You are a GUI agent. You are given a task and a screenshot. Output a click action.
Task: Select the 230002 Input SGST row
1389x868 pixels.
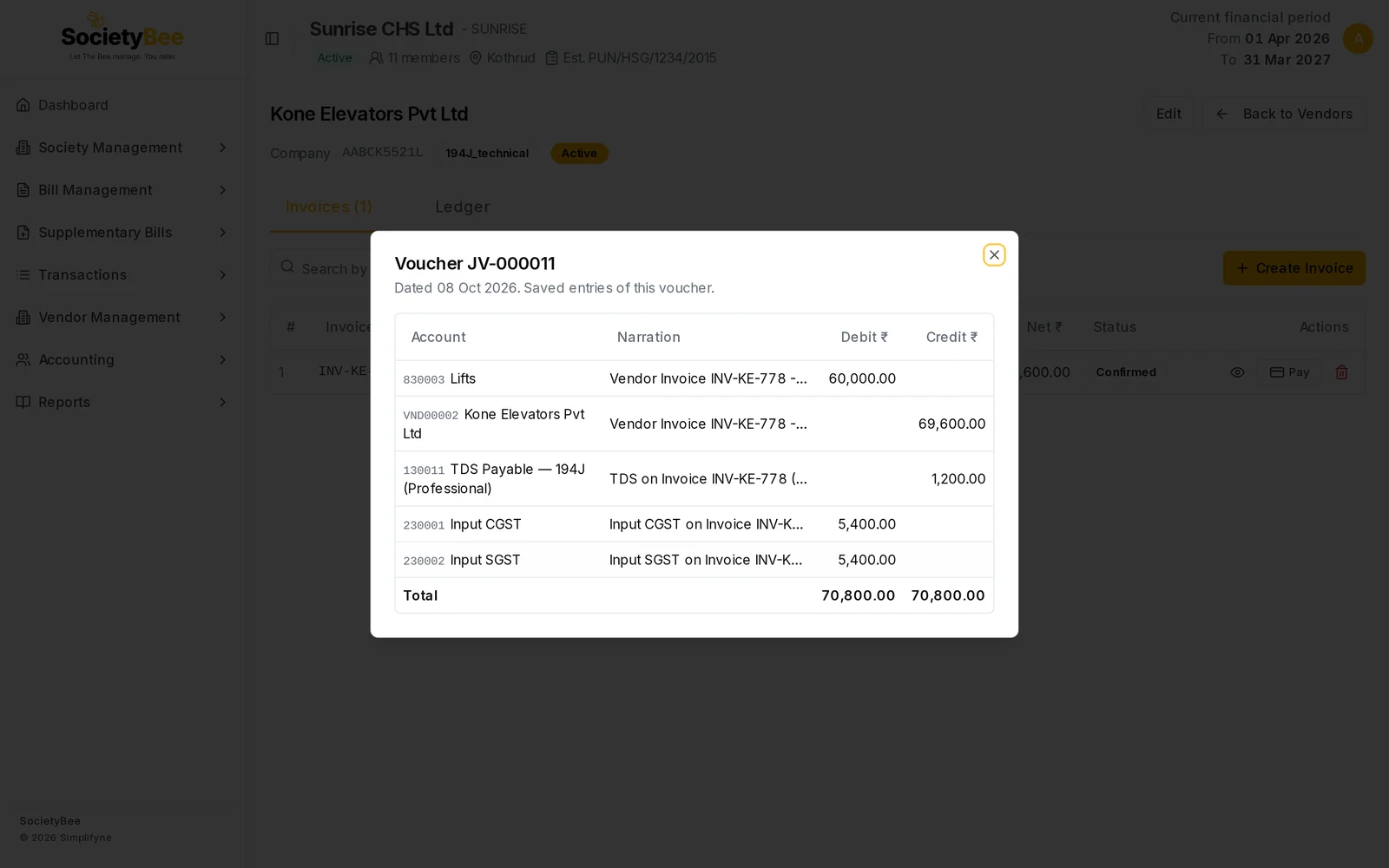pyautogui.click(x=694, y=560)
